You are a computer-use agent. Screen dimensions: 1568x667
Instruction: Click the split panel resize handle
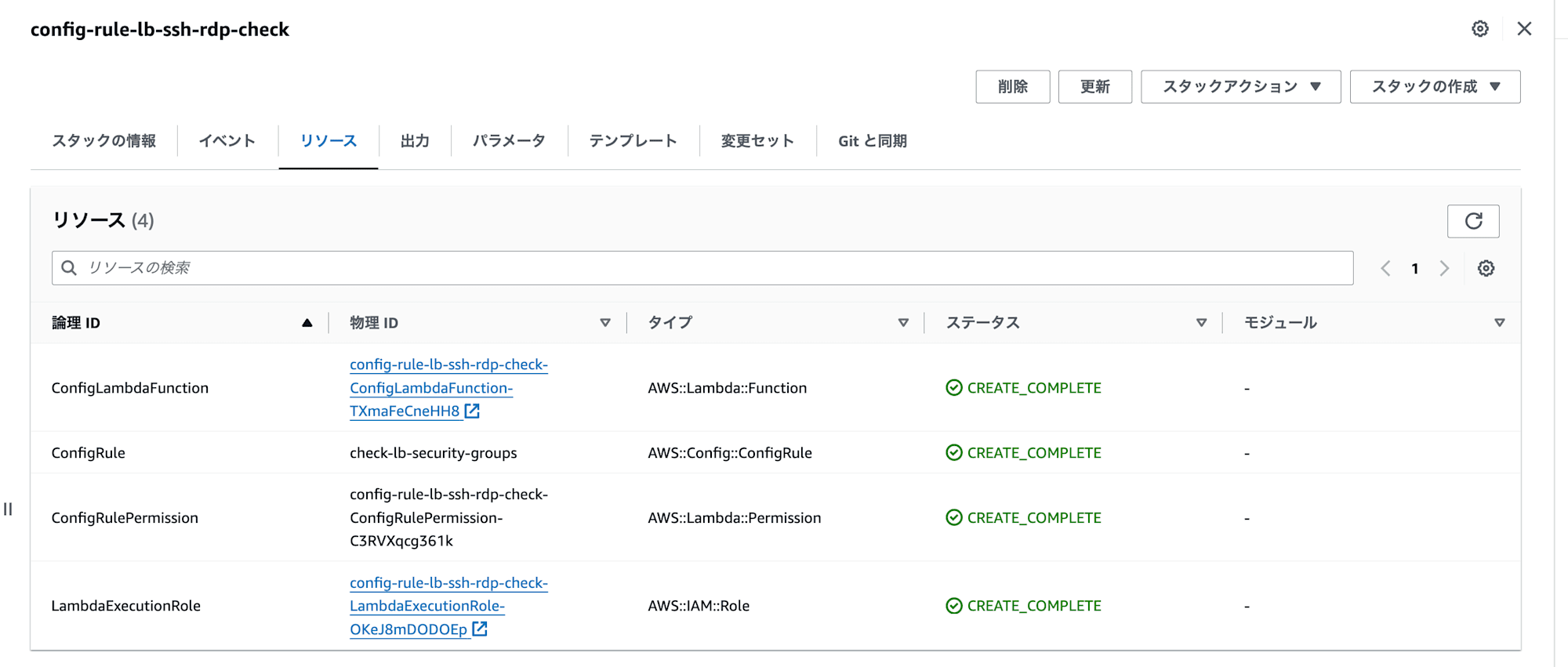pyautogui.click(x=8, y=509)
